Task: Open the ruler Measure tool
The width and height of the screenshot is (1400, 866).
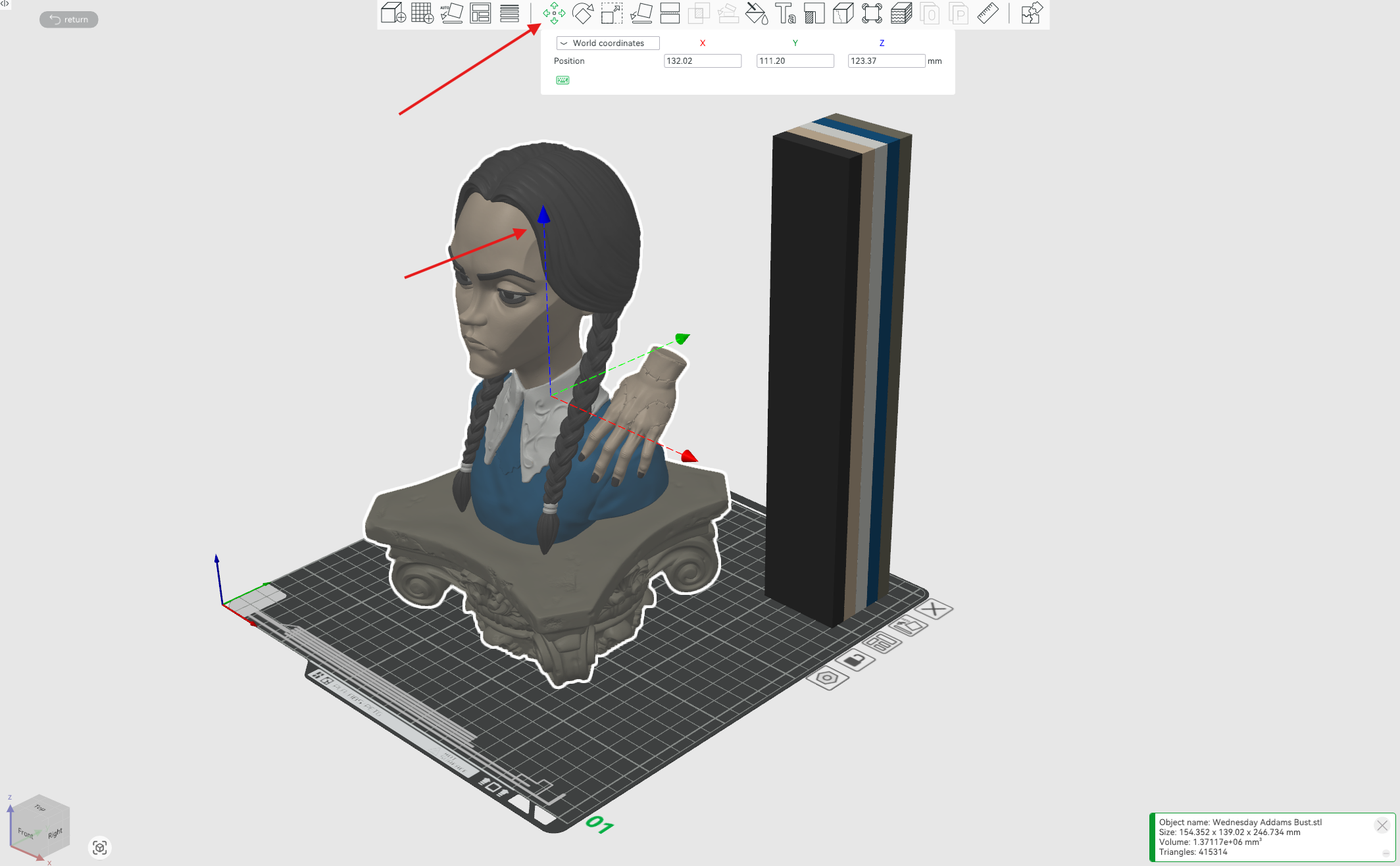Action: pyautogui.click(x=988, y=13)
